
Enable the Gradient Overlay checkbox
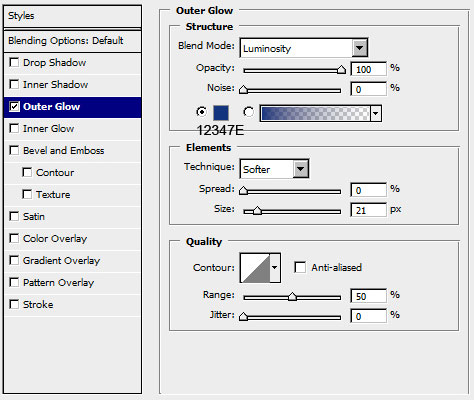(x=14, y=260)
